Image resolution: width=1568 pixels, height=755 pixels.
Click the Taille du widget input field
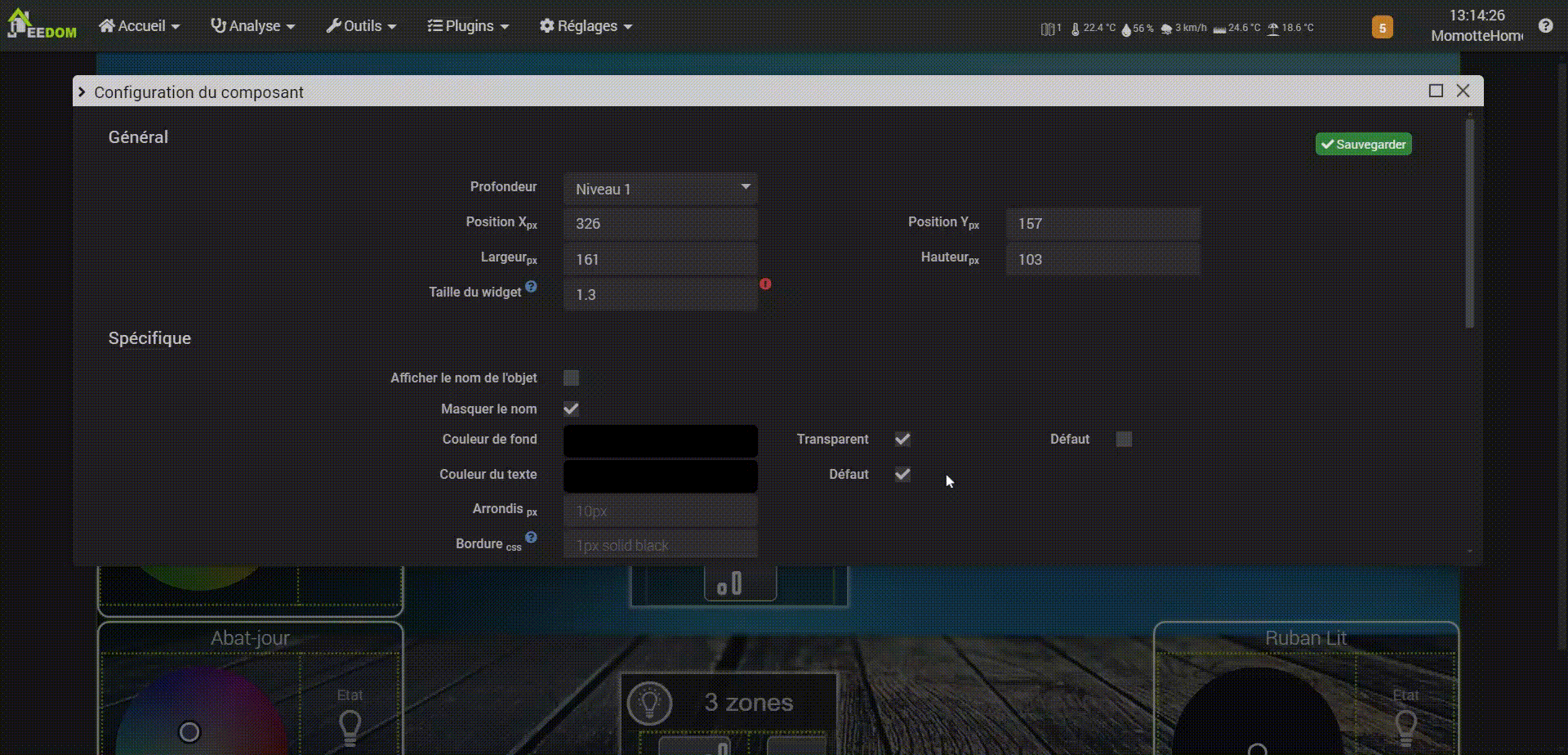(x=660, y=295)
